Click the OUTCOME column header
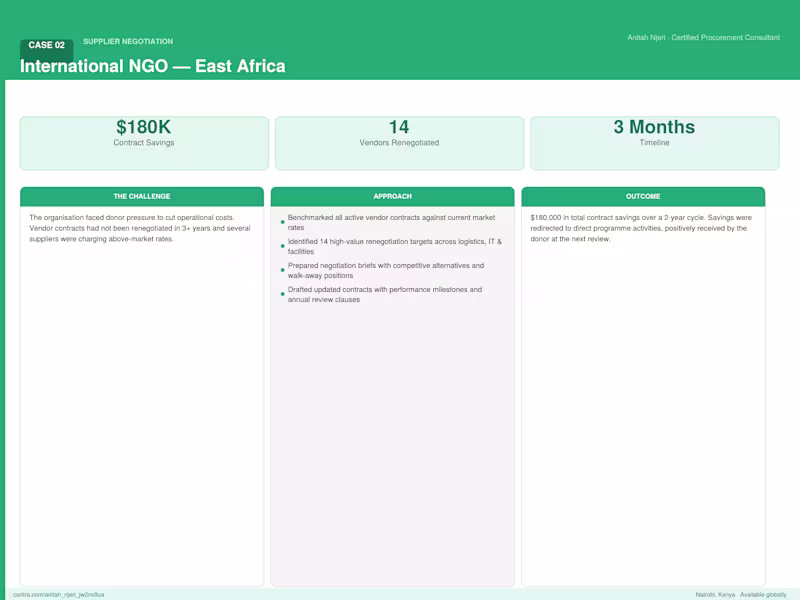This screenshot has width=800, height=600. pos(643,196)
